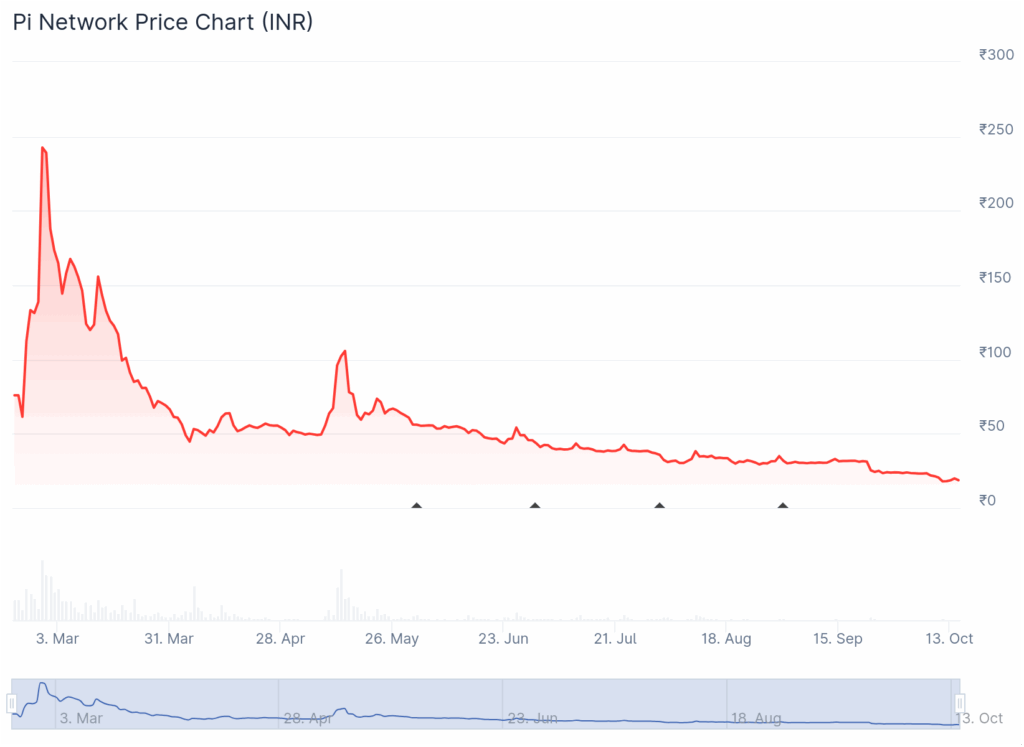The image size is (1024, 747).
Task: Click the price spike peak in mid-May
Action: [345, 351]
